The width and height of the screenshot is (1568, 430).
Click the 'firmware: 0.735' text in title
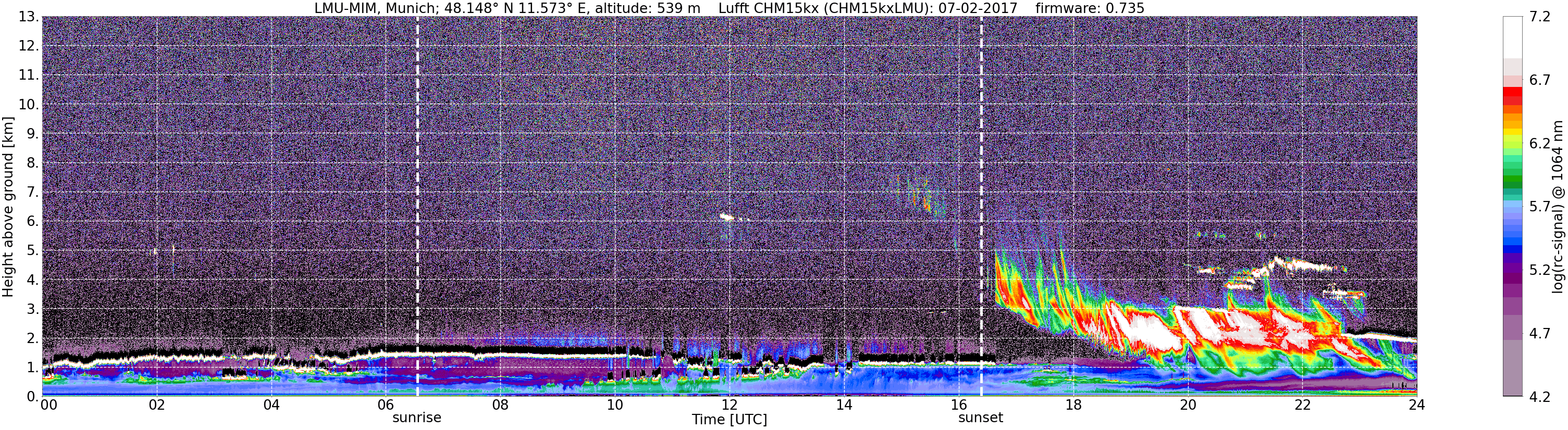(x=1090, y=8)
